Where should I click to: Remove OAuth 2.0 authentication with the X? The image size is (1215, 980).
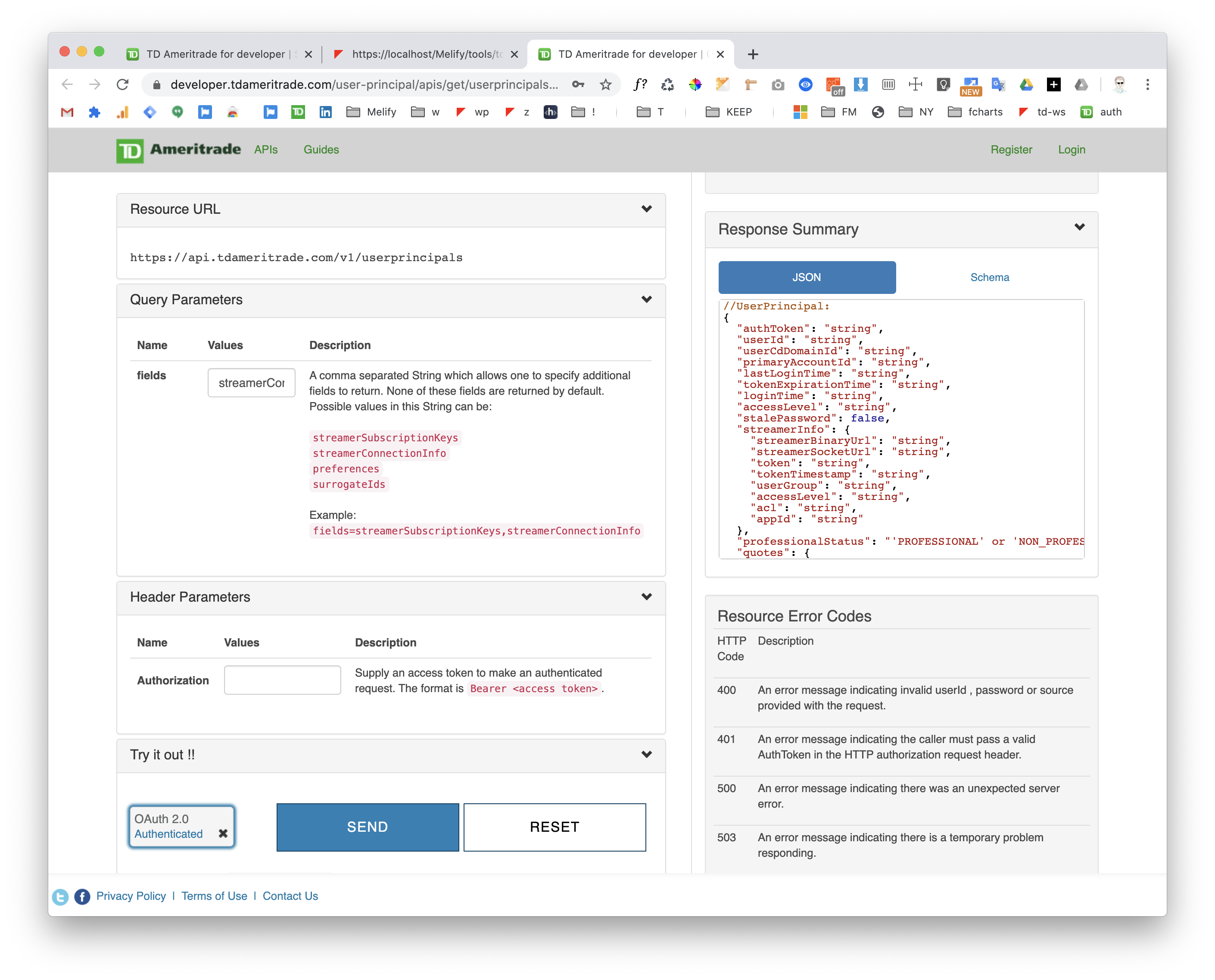coord(223,833)
